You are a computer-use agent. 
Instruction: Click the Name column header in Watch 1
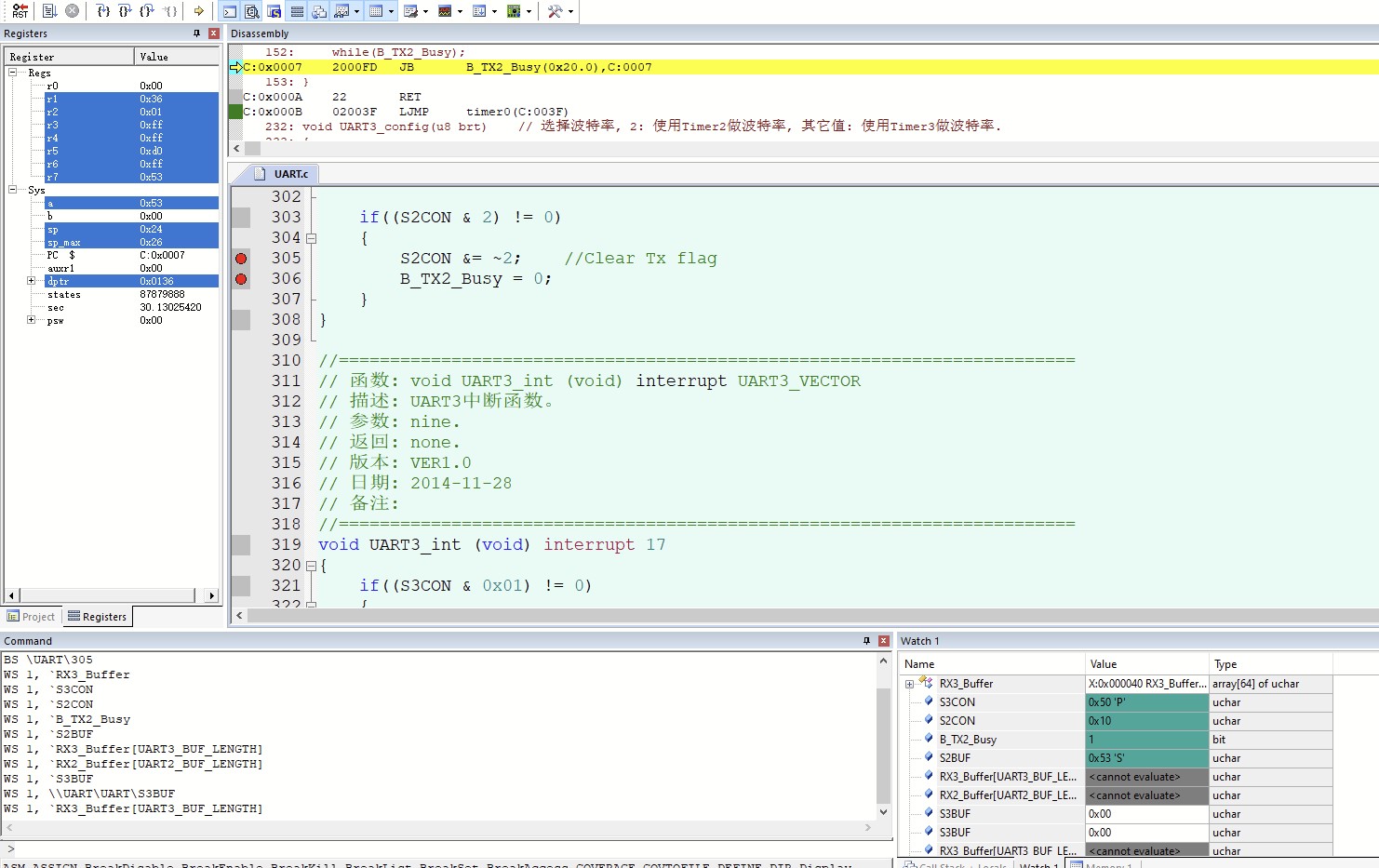(992, 664)
